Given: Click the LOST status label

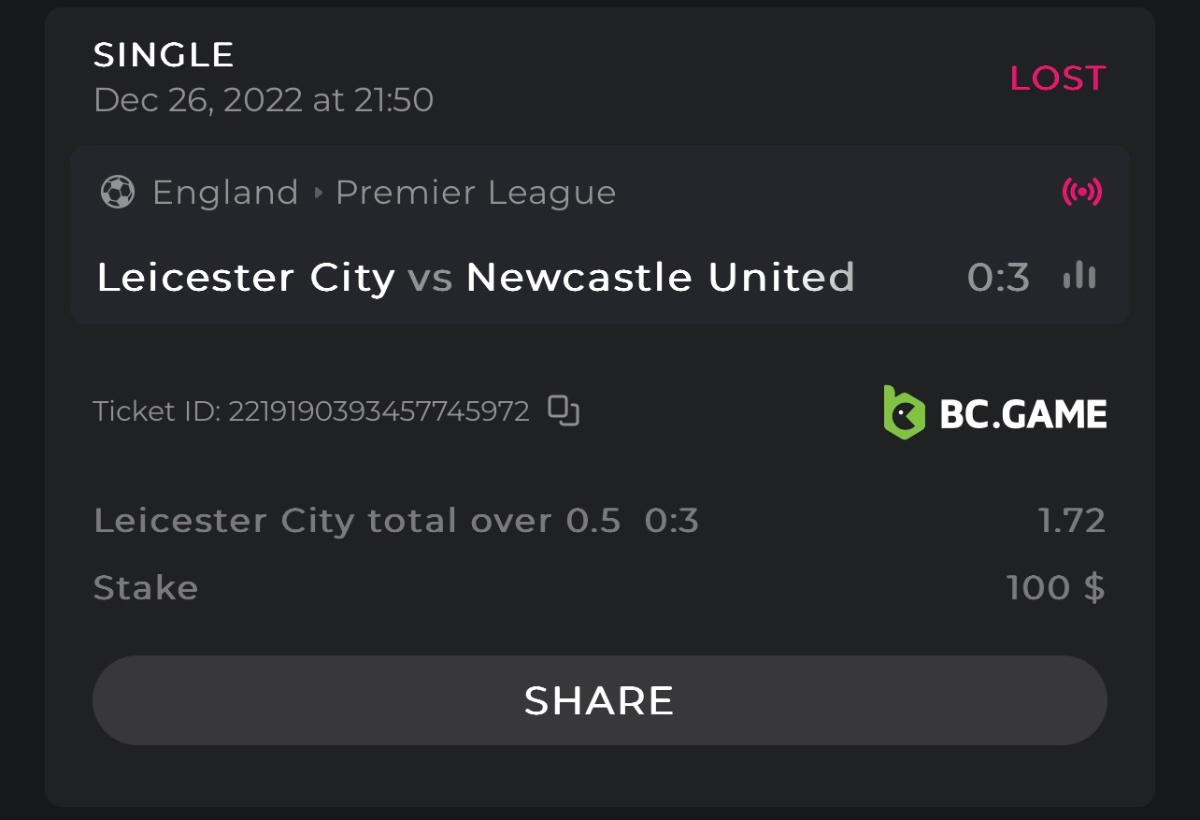Looking at the screenshot, I should (x=1057, y=78).
